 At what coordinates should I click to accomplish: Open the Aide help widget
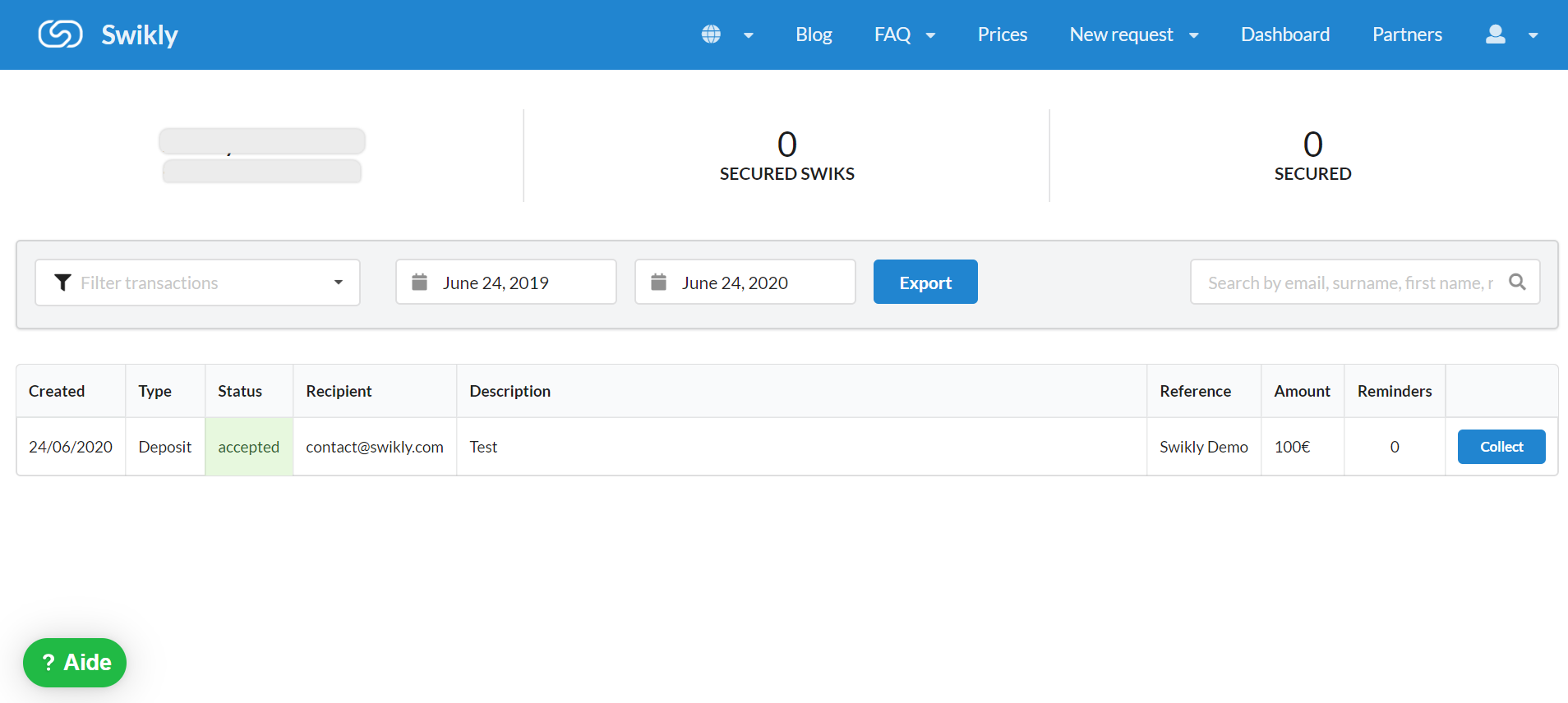(75, 662)
